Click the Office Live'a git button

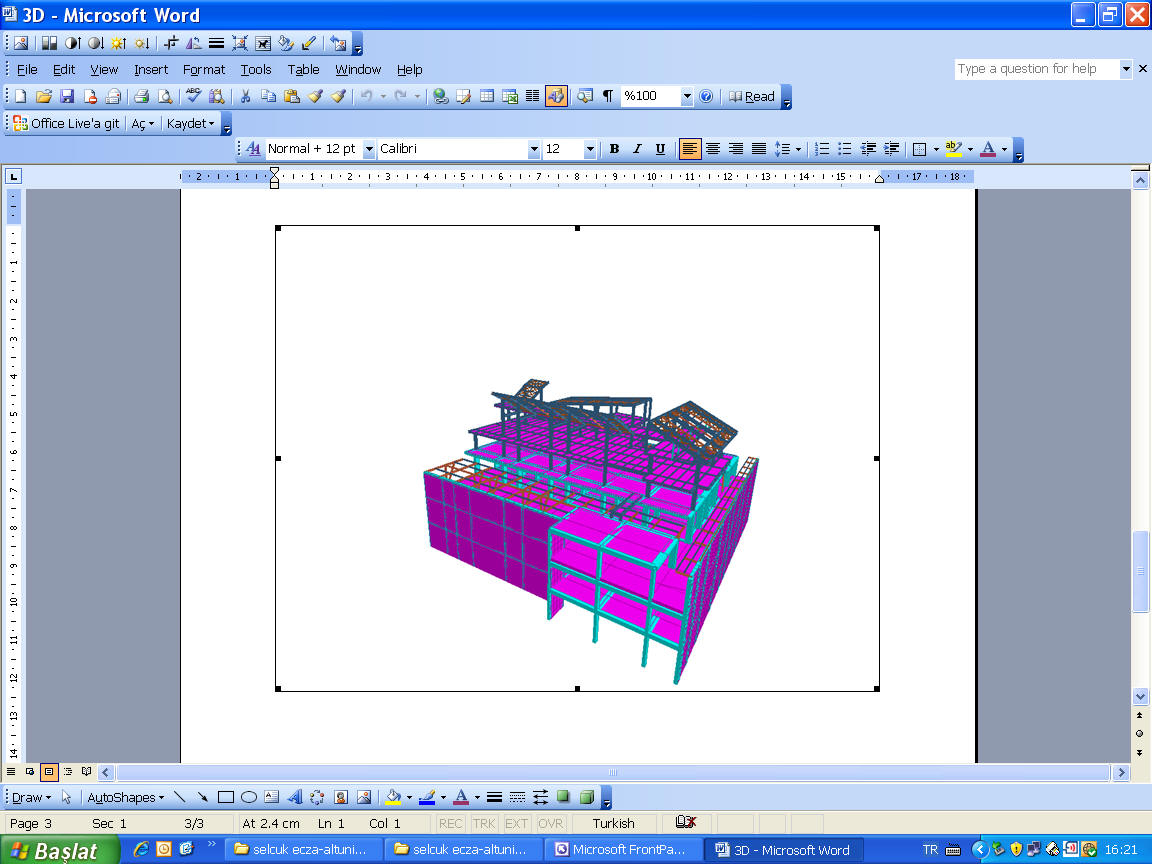tap(66, 123)
